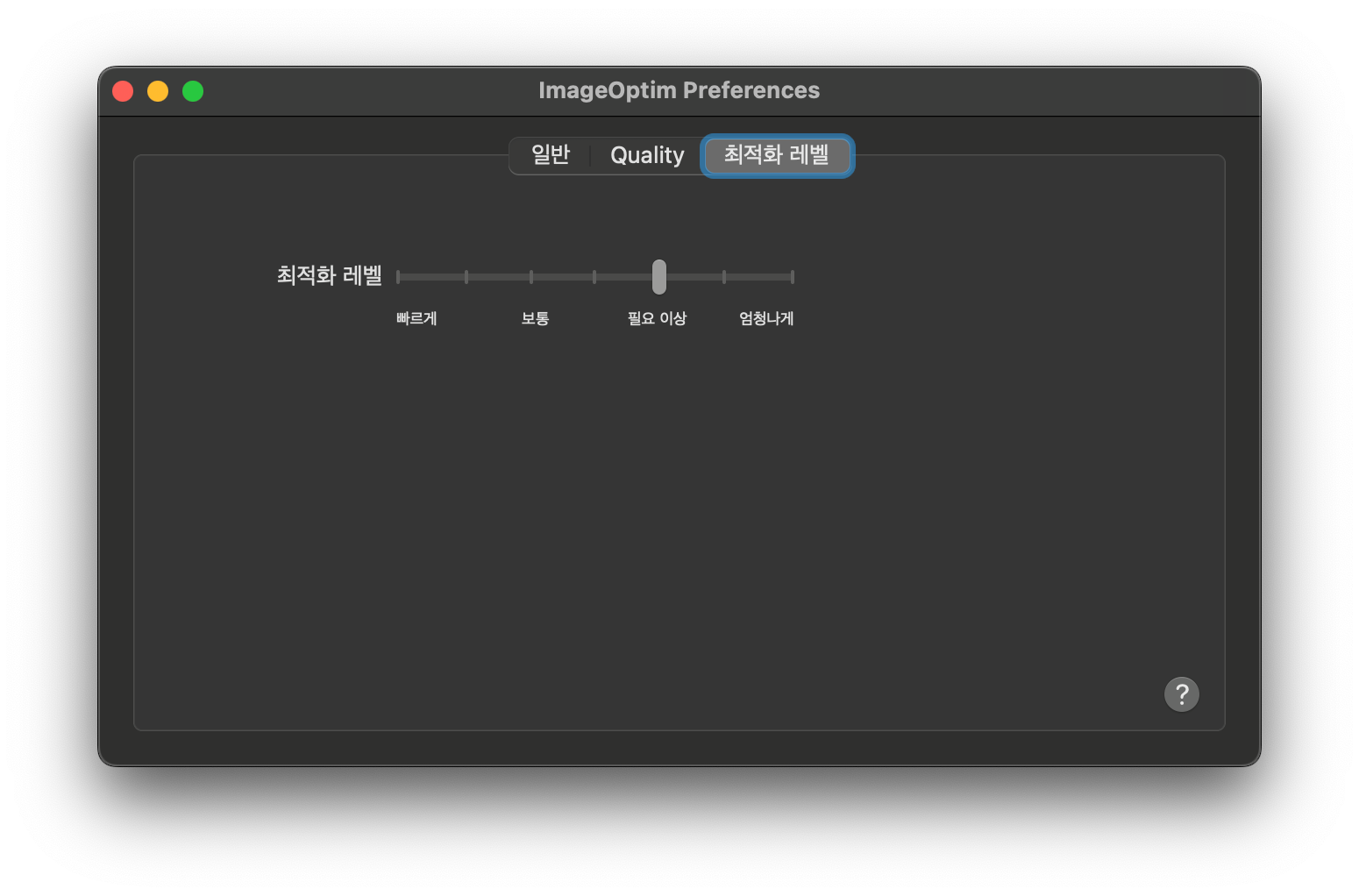Zoom the window with the green button
Viewport: 1359px width, 896px height.
point(193,91)
